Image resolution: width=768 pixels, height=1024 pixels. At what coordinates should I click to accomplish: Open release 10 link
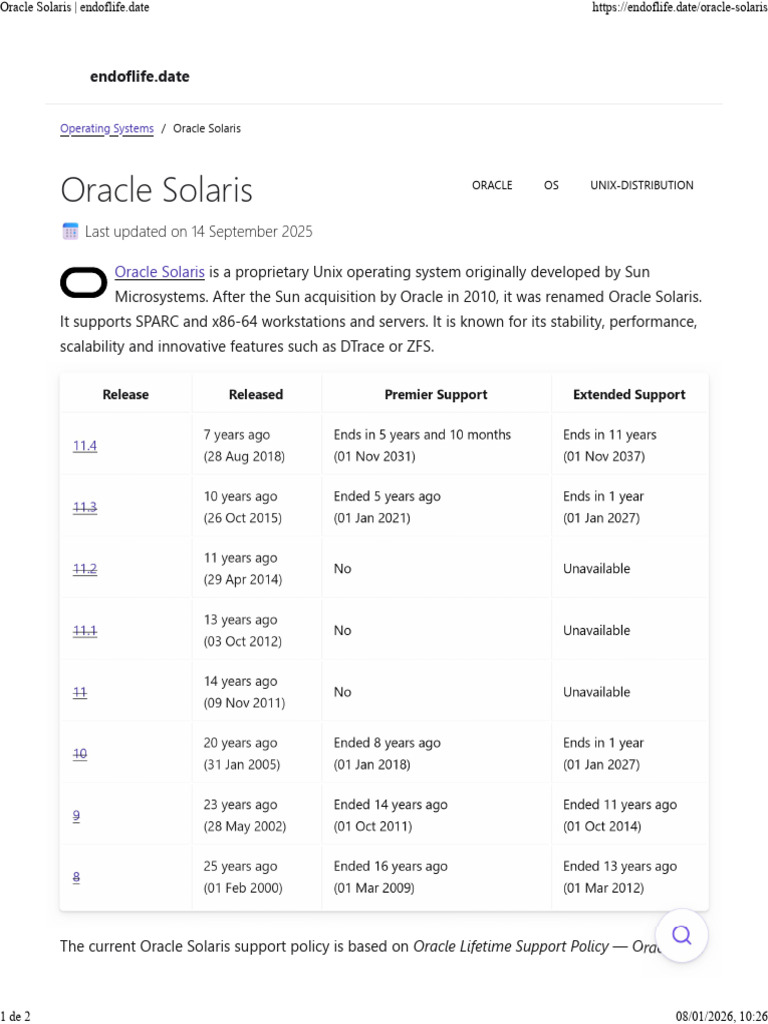(x=80, y=754)
